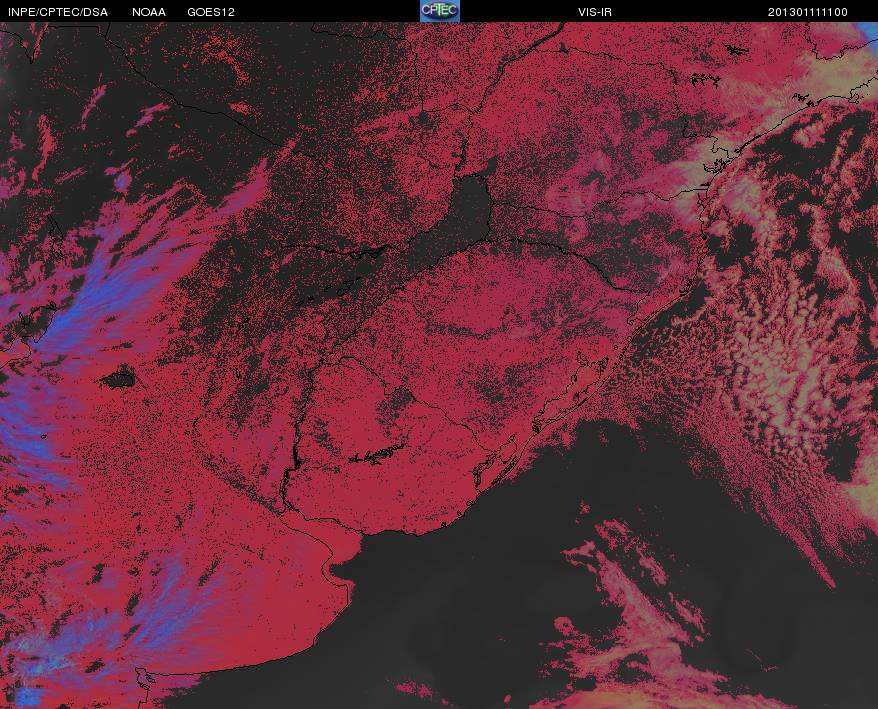Click the CPTEC logo in header
The width and height of the screenshot is (878, 709).
click(x=440, y=11)
